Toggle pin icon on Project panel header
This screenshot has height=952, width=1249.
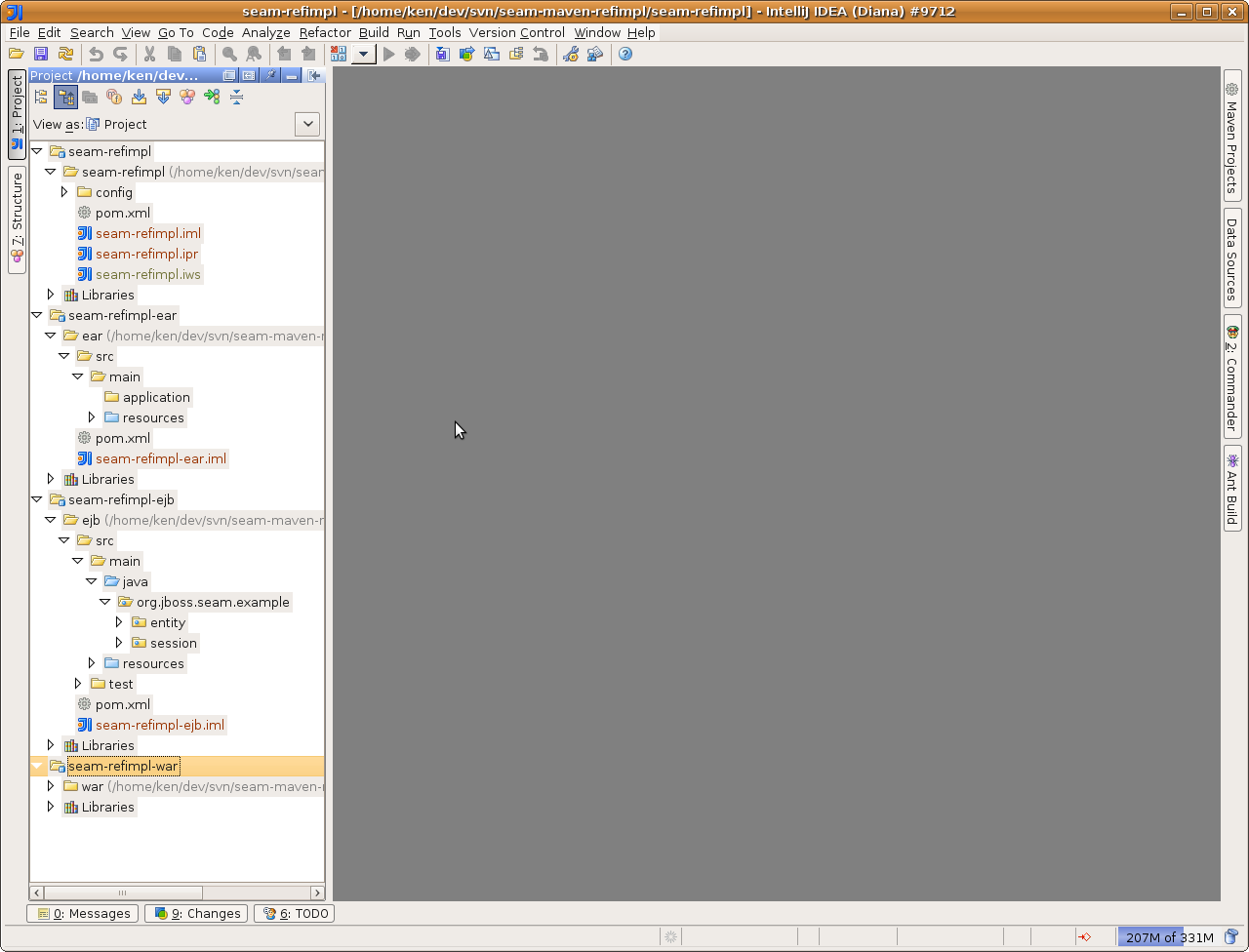270,75
